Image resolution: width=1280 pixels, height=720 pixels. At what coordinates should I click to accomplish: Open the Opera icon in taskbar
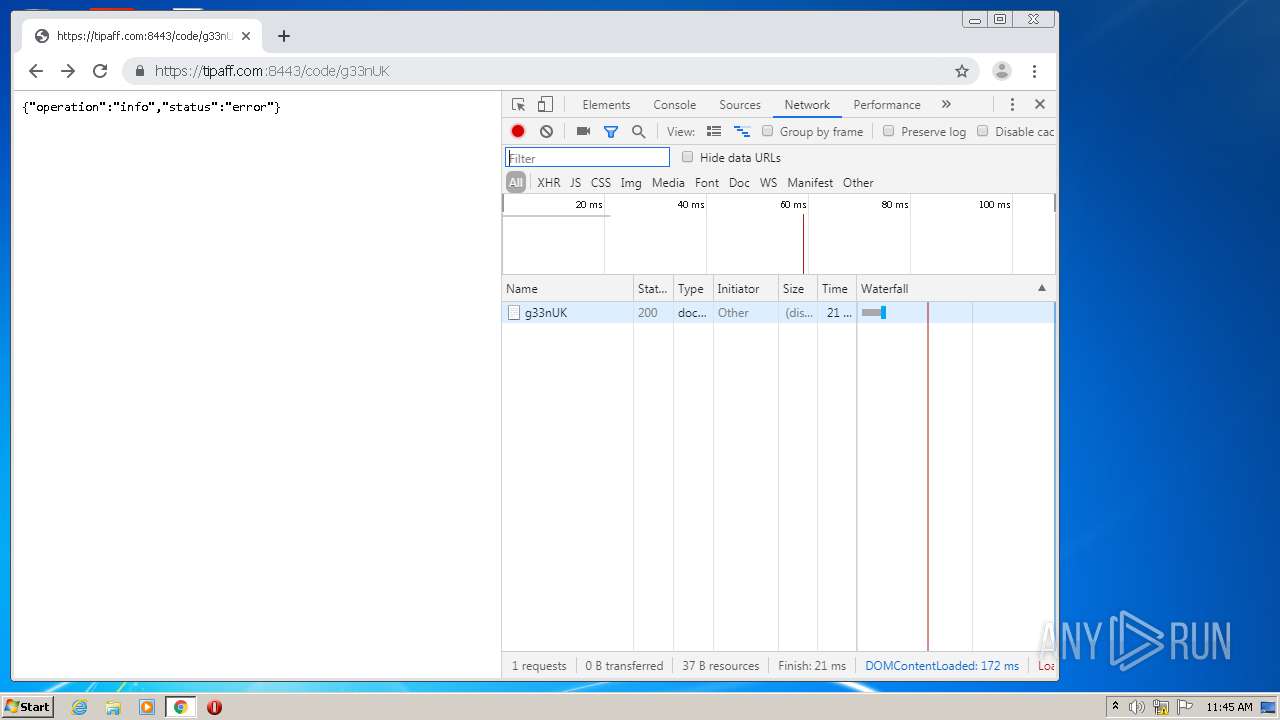click(x=214, y=707)
